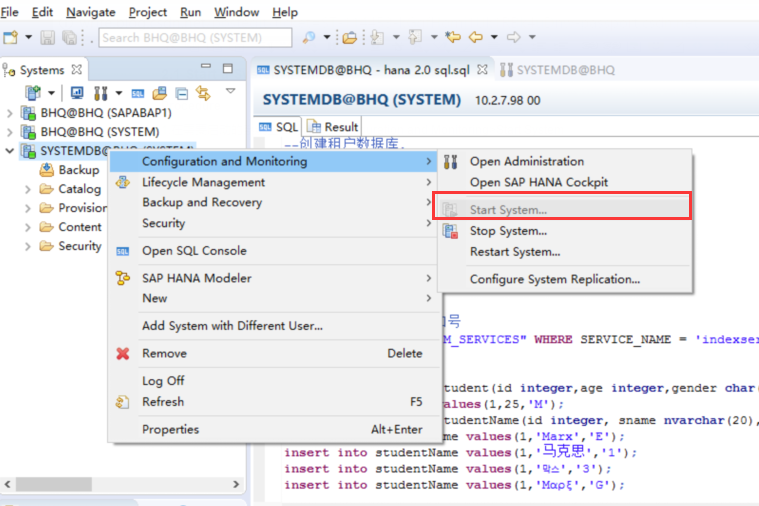Click the Previous Annotation toolbar icon
This screenshot has width=759, height=506.
[415, 37]
